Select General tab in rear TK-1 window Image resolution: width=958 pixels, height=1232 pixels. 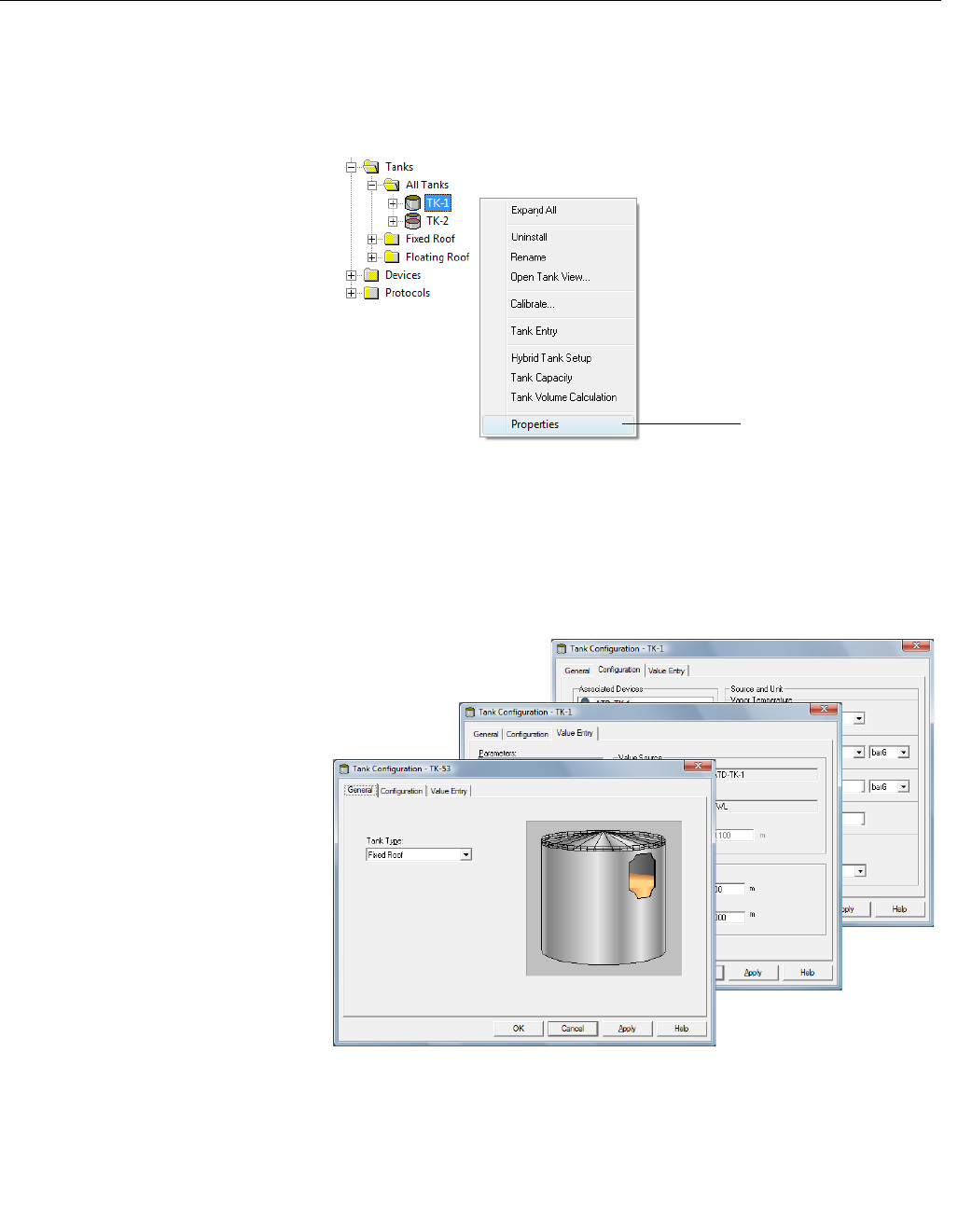coord(577,671)
